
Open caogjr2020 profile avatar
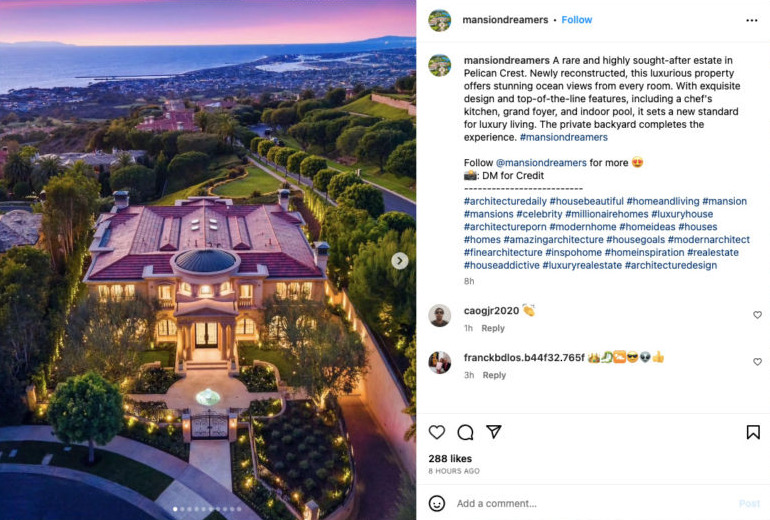coord(440,315)
